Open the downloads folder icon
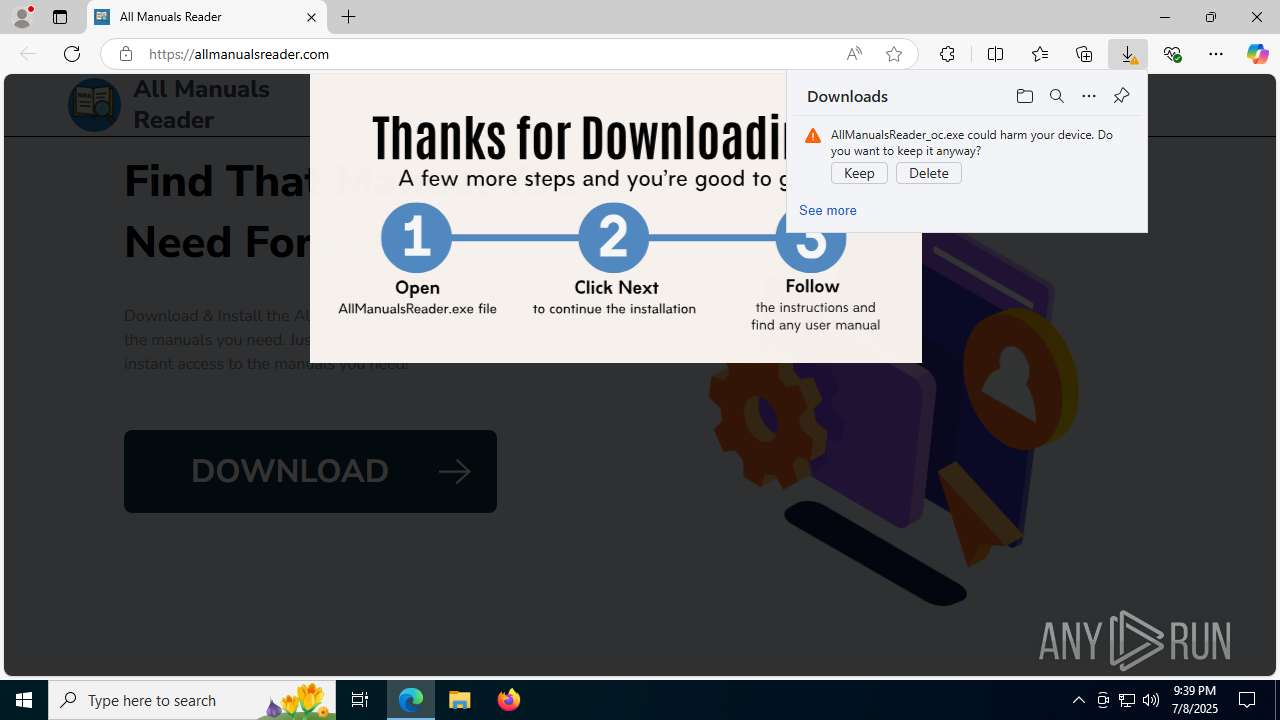The image size is (1280, 720). [x=1024, y=96]
